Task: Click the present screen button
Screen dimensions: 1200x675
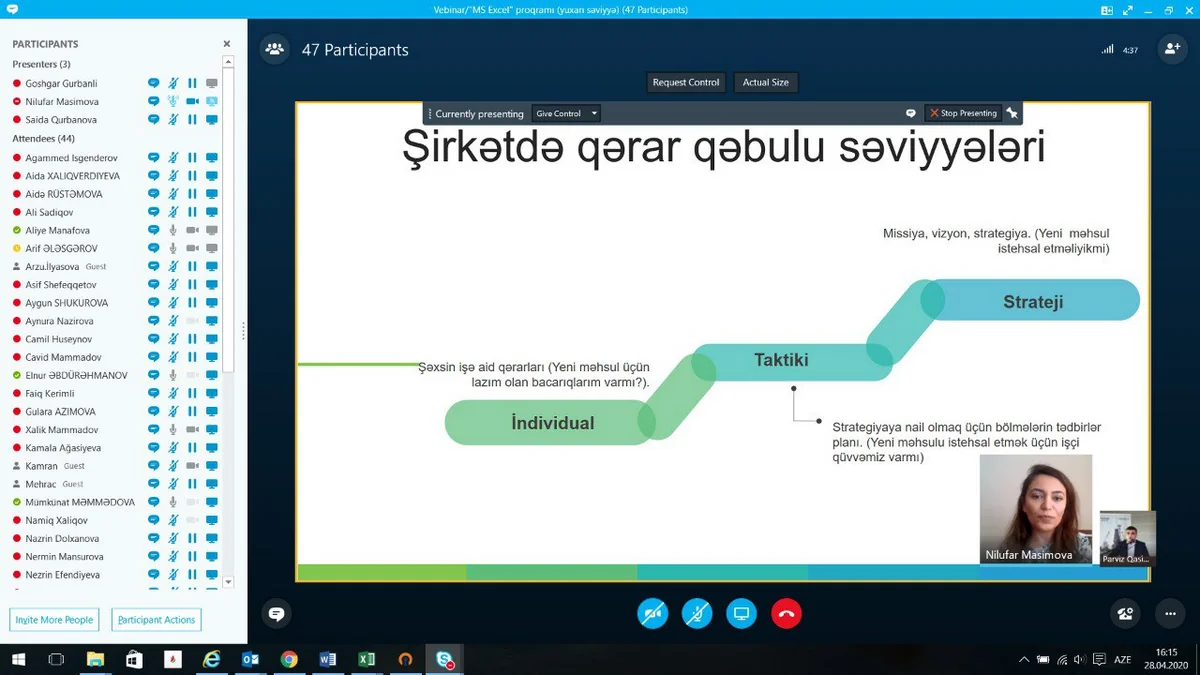Action: [x=742, y=614]
